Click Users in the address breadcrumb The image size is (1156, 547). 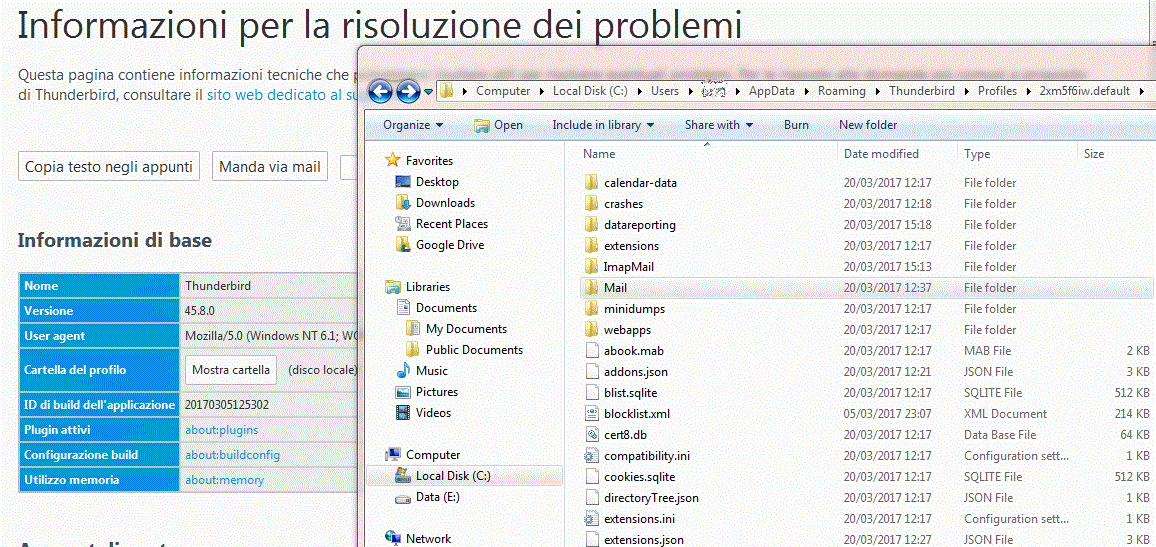pyautogui.click(x=664, y=91)
